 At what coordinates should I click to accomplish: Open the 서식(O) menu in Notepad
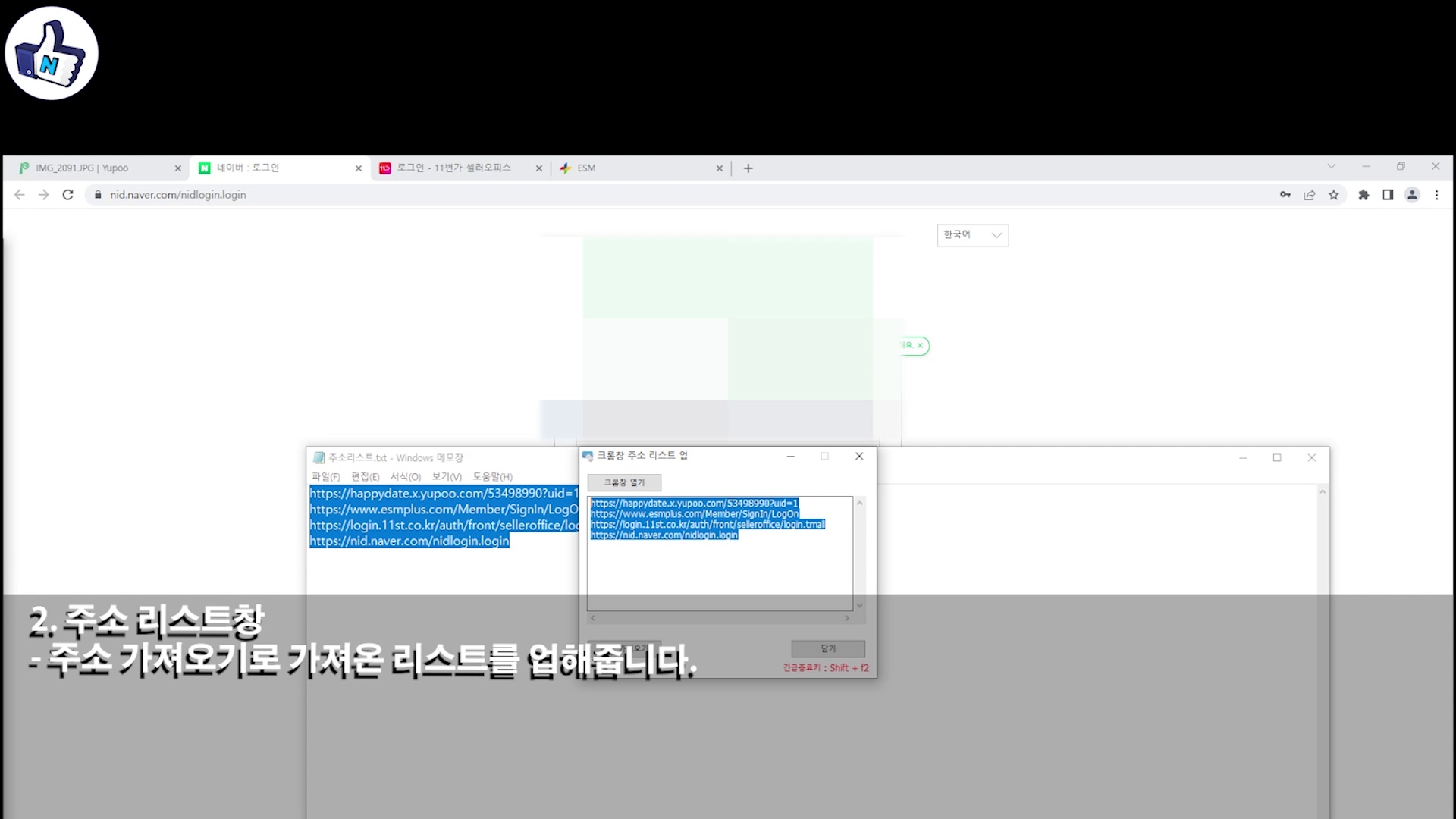[405, 477]
